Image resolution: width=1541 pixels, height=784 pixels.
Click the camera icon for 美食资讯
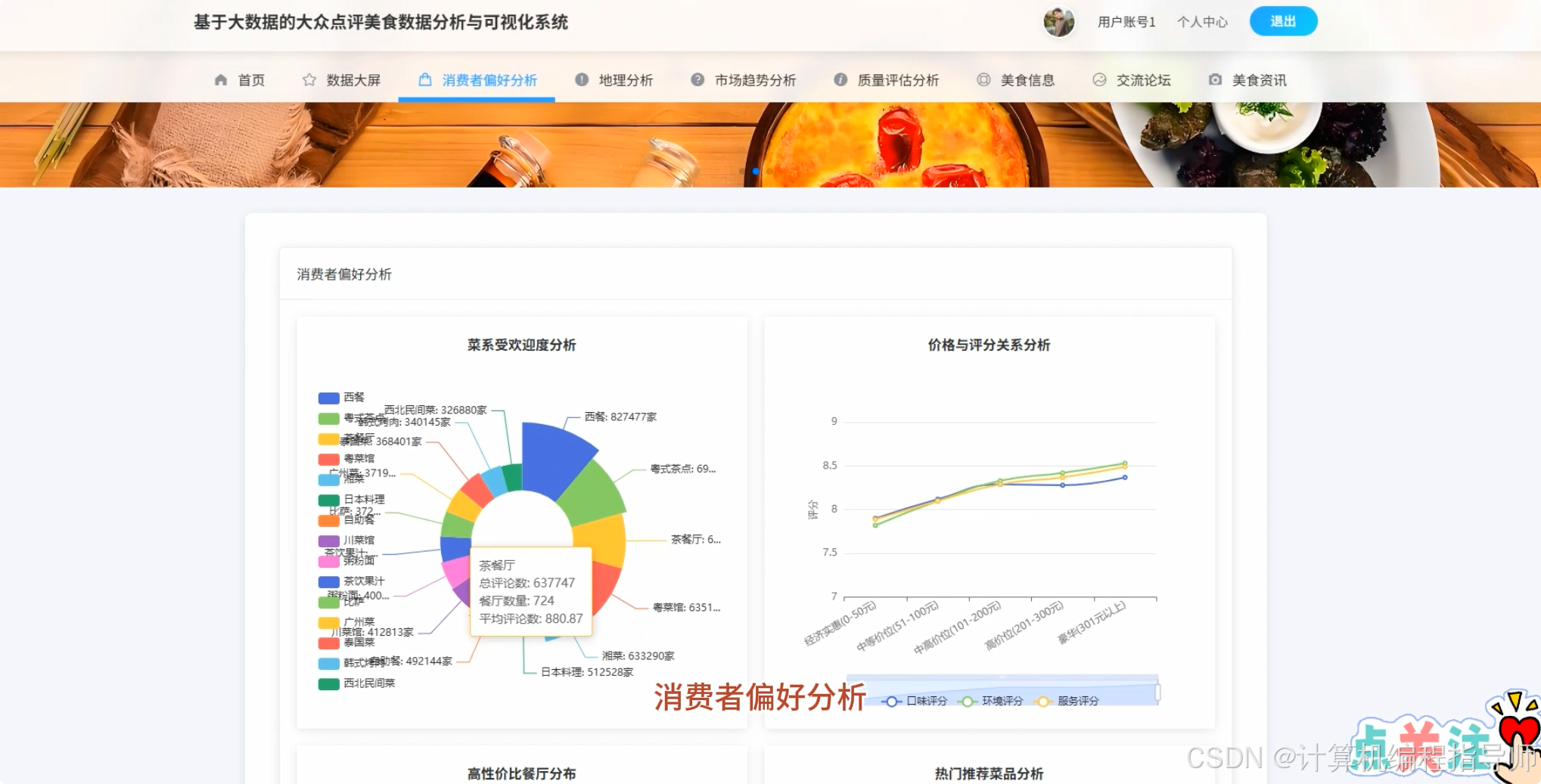[x=1216, y=79]
